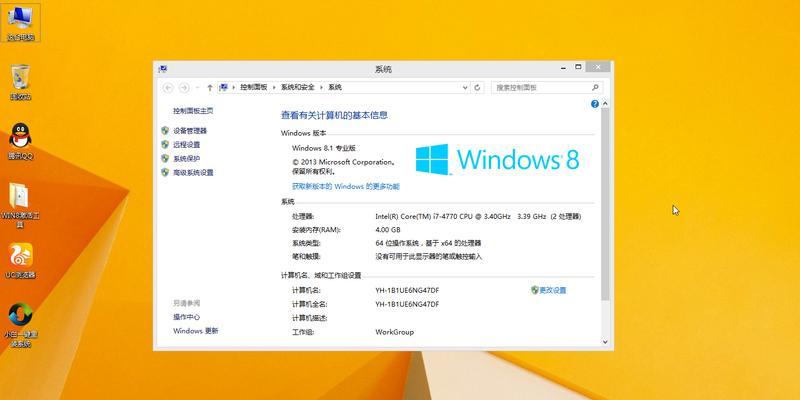Click shield icon beside 设备管理器
The height and width of the screenshot is (400, 800).
pyautogui.click(x=165, y=131)
